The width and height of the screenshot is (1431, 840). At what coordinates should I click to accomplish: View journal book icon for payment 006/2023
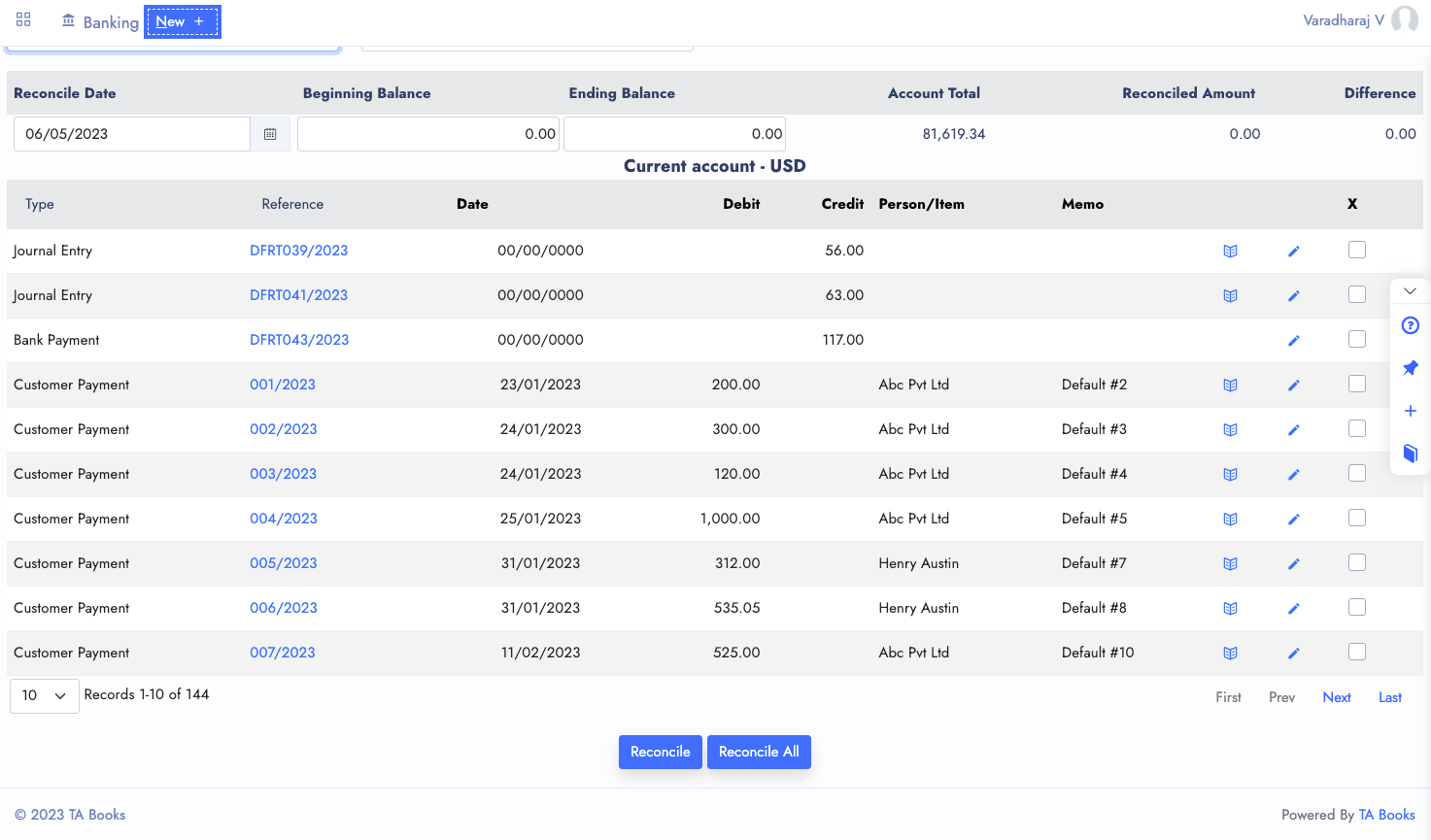pyautogui.click(x=1230, y=609)
